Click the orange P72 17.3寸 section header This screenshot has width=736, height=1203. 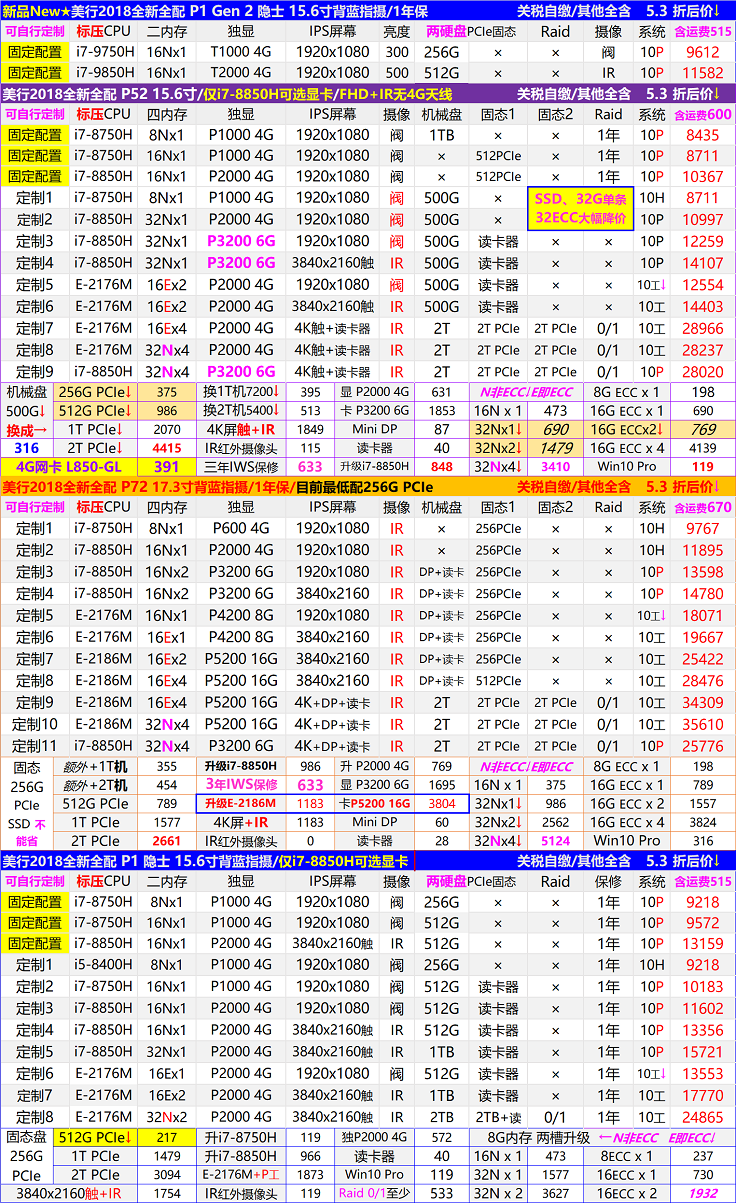click(x=250, y=486)
